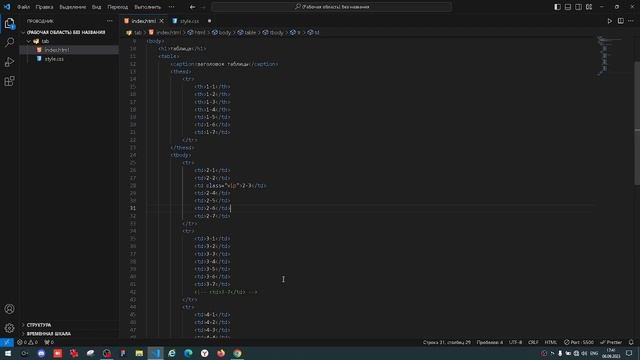Open the Accounts menu icon
The height and width of the screenshot is (360, 640).
pyautogui.click(x=9, y=309)
